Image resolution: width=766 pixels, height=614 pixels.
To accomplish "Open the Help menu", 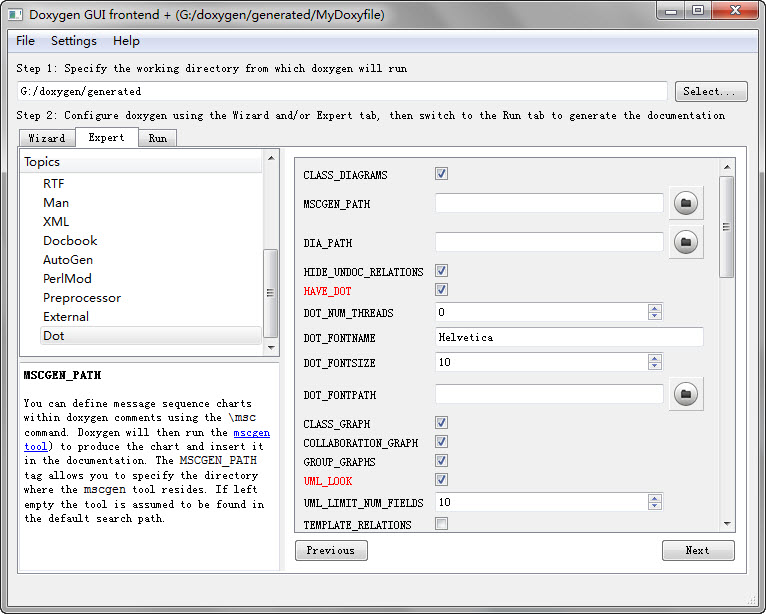I will 126,41.
